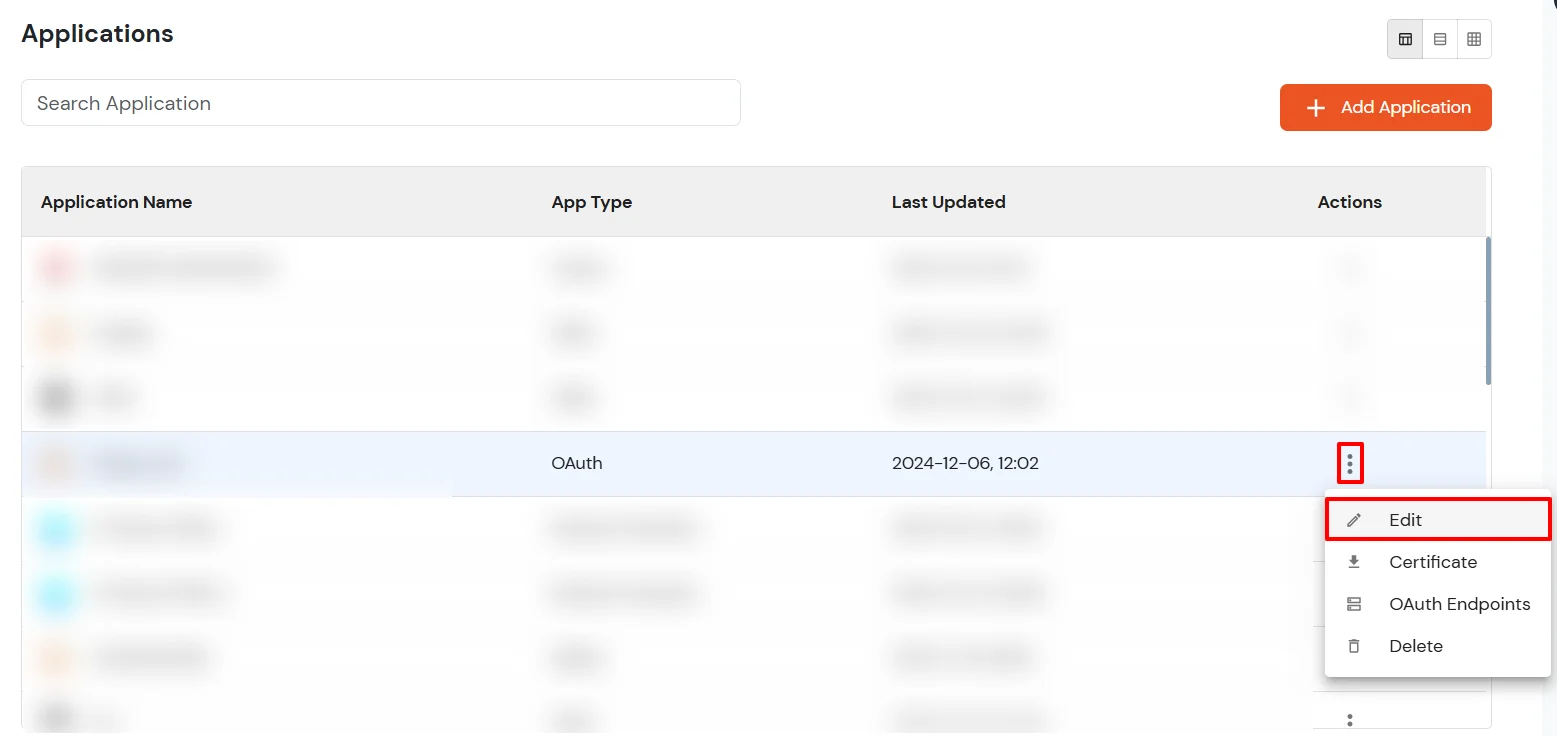Click the trash Delete icon
This screenshot has height=736, width=1557.
coord(1355,645)
